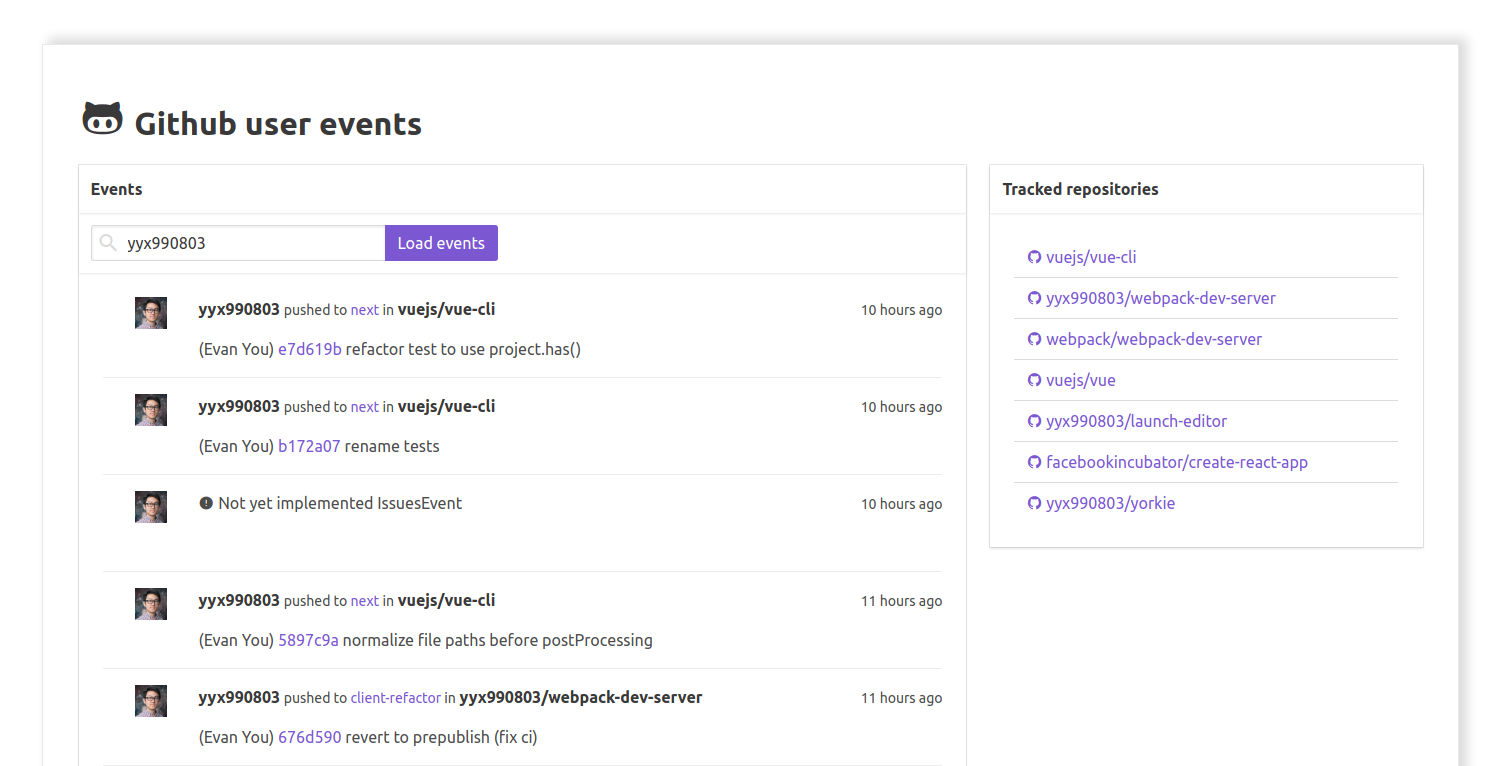Open vuejs/vue-cli in Tracked repositories
Image resolution: width=1505 pixels, height=766 pixels.
click(x=1091, y=257)
